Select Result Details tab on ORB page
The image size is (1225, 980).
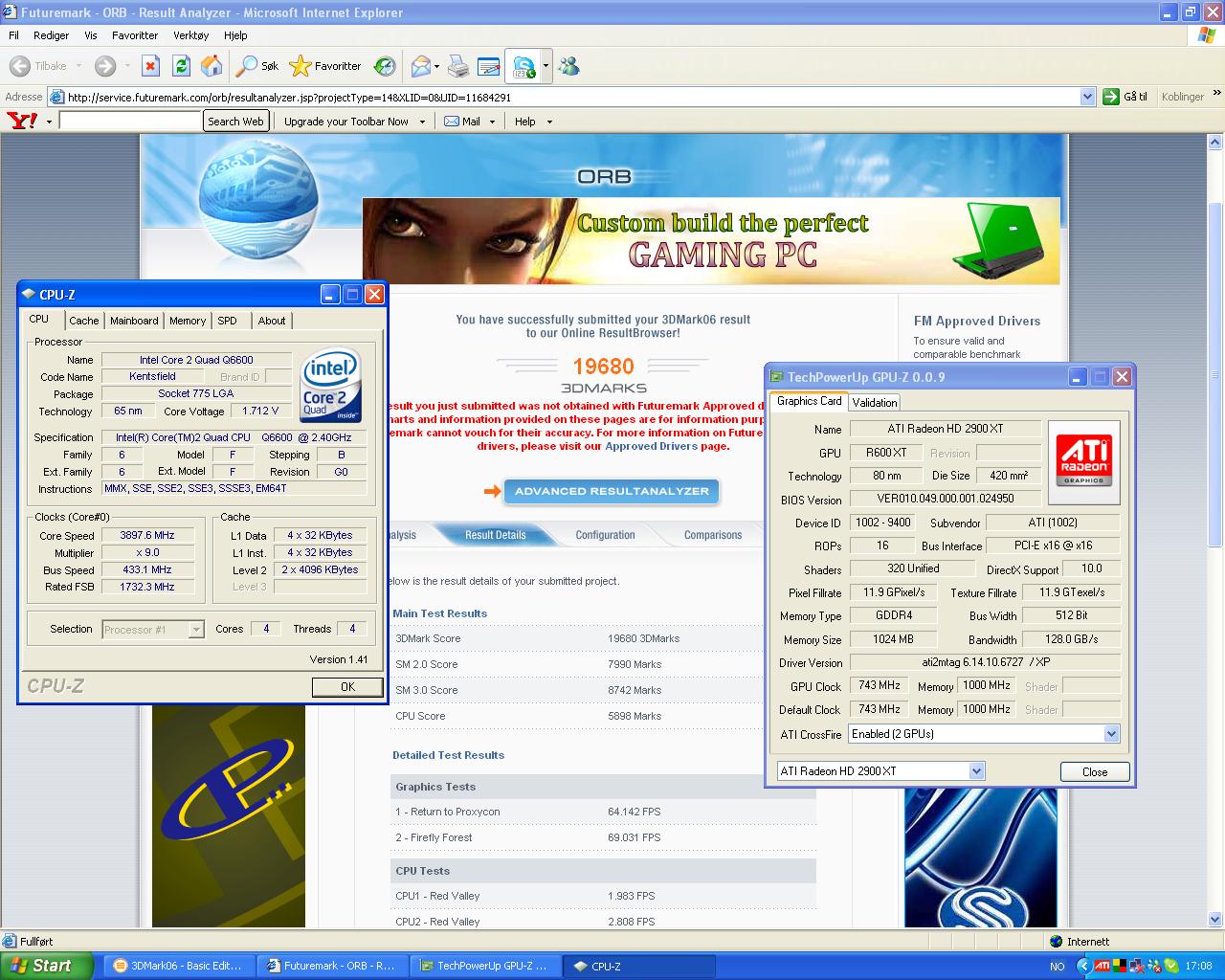coord(496,535)
